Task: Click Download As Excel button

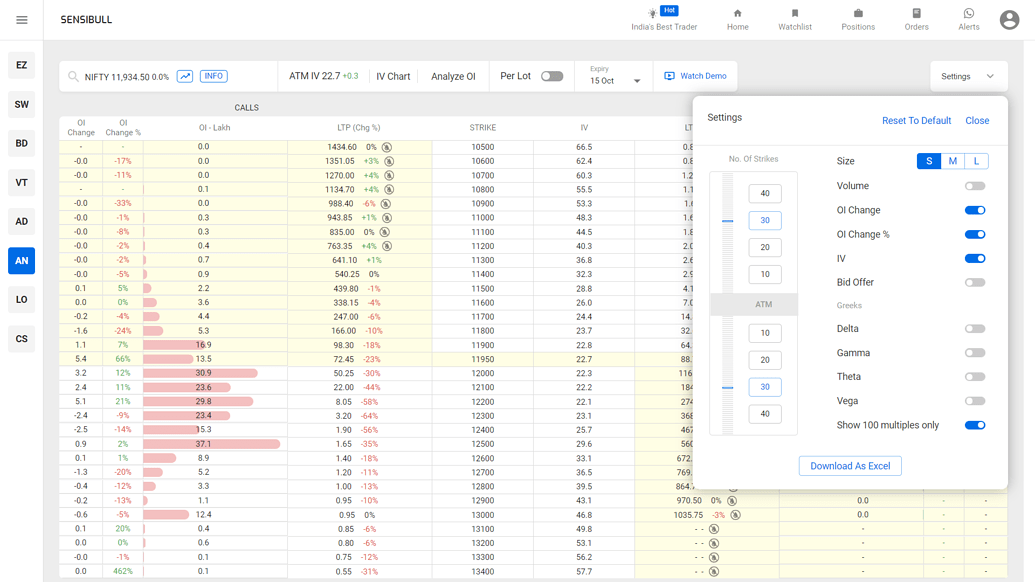Action: point(850,466)
